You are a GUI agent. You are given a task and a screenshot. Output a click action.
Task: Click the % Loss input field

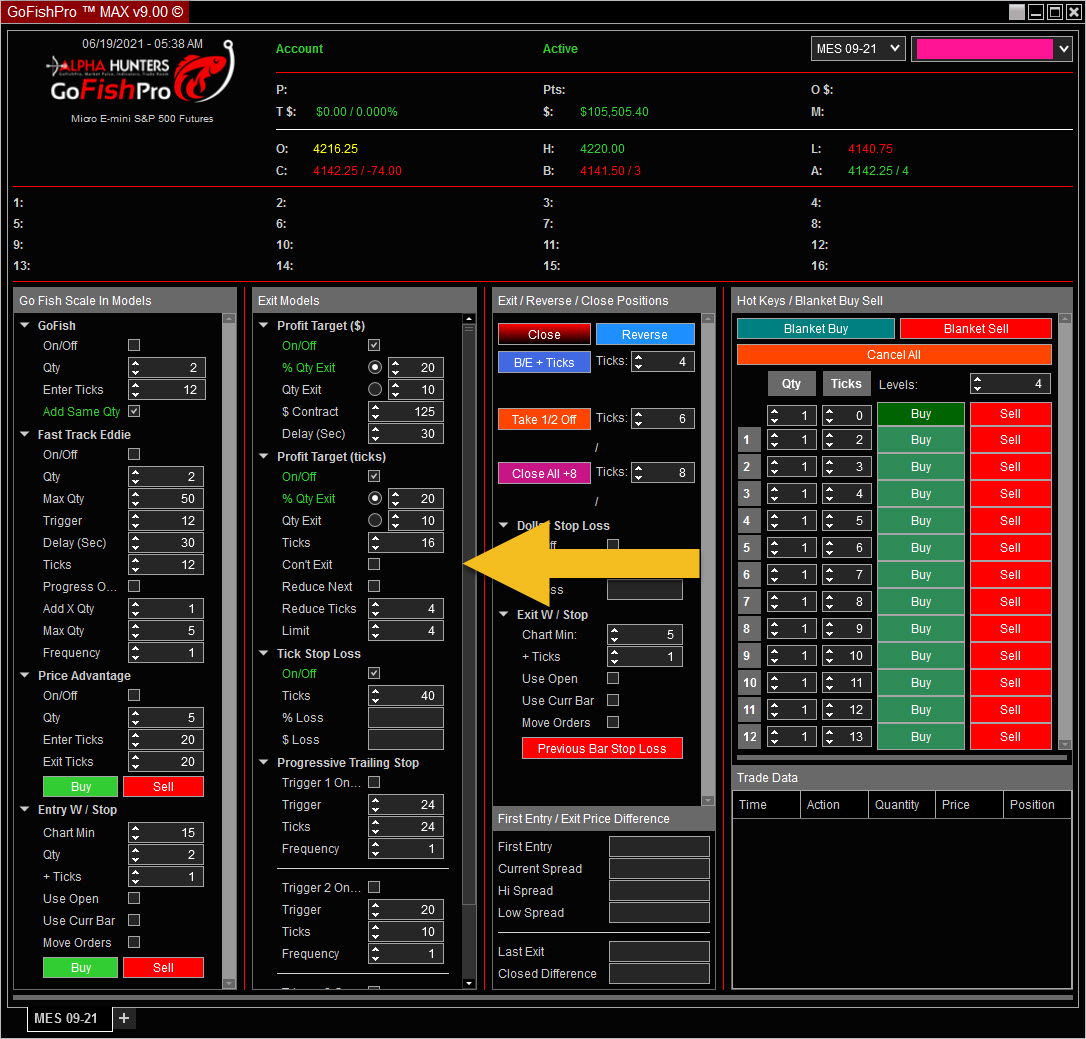pyautogui.click(x=406, y=718)
